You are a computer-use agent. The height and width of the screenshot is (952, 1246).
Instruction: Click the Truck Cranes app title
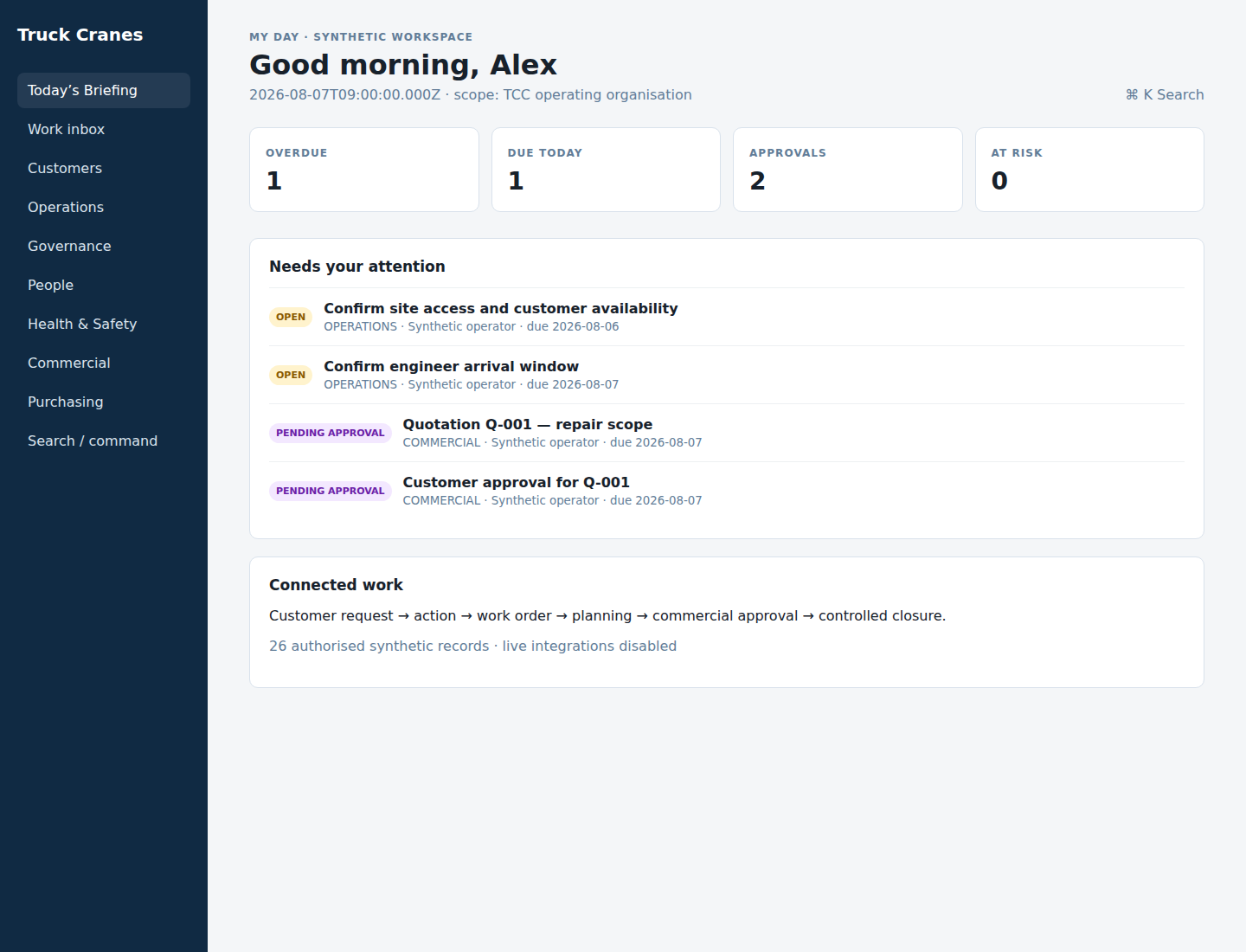(x=80, y=35)
